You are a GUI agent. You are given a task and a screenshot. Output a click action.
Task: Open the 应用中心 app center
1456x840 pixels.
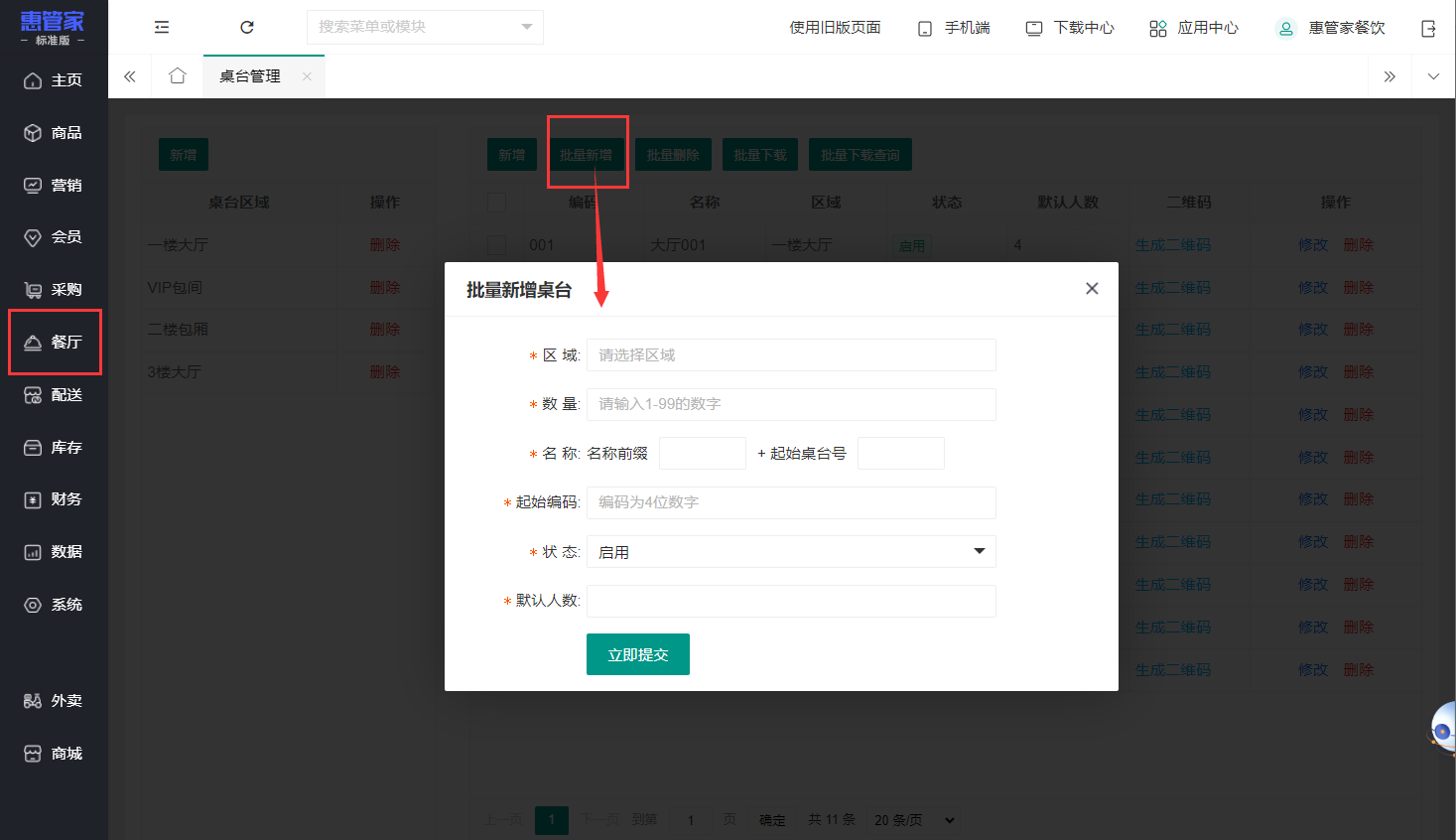[1194, 28]
